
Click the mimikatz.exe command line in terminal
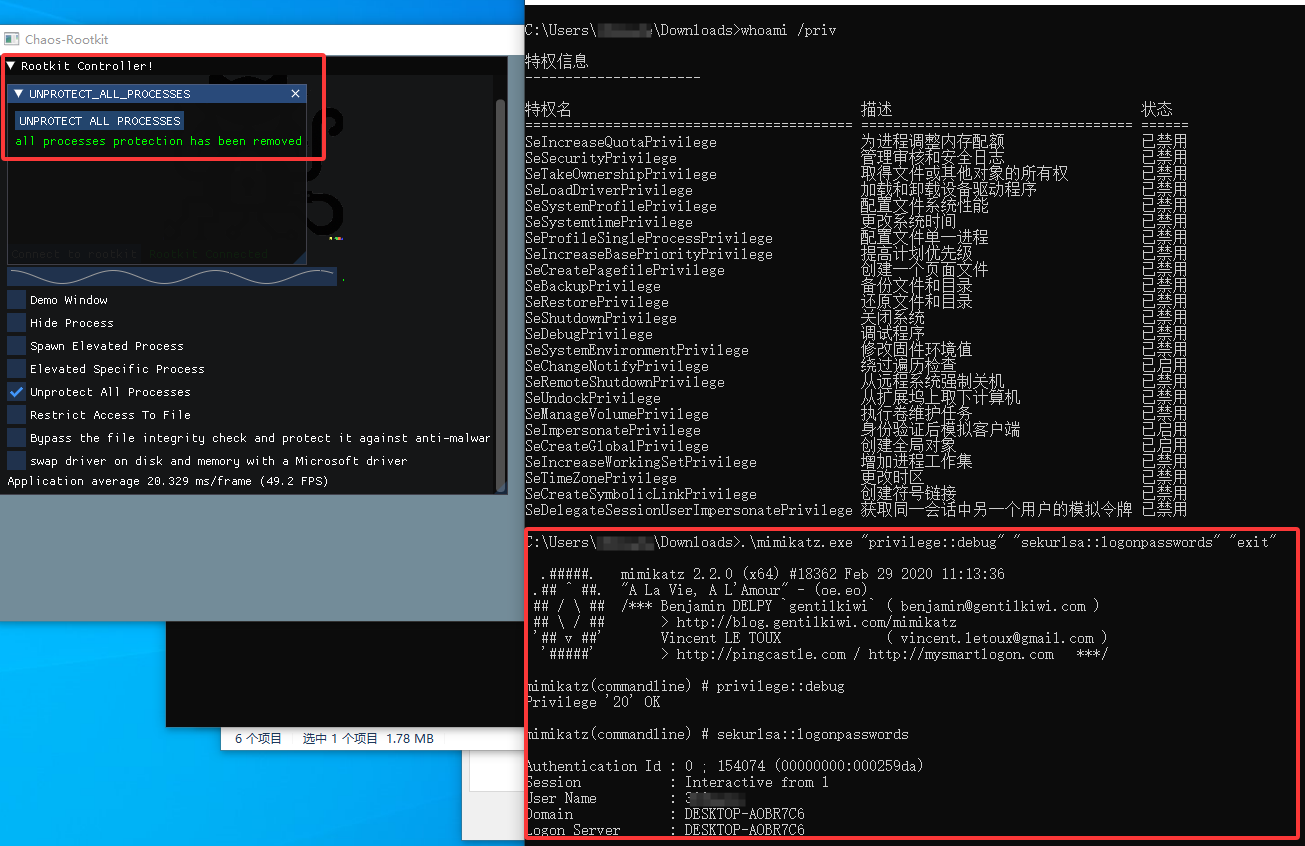(x=901, y=542)
